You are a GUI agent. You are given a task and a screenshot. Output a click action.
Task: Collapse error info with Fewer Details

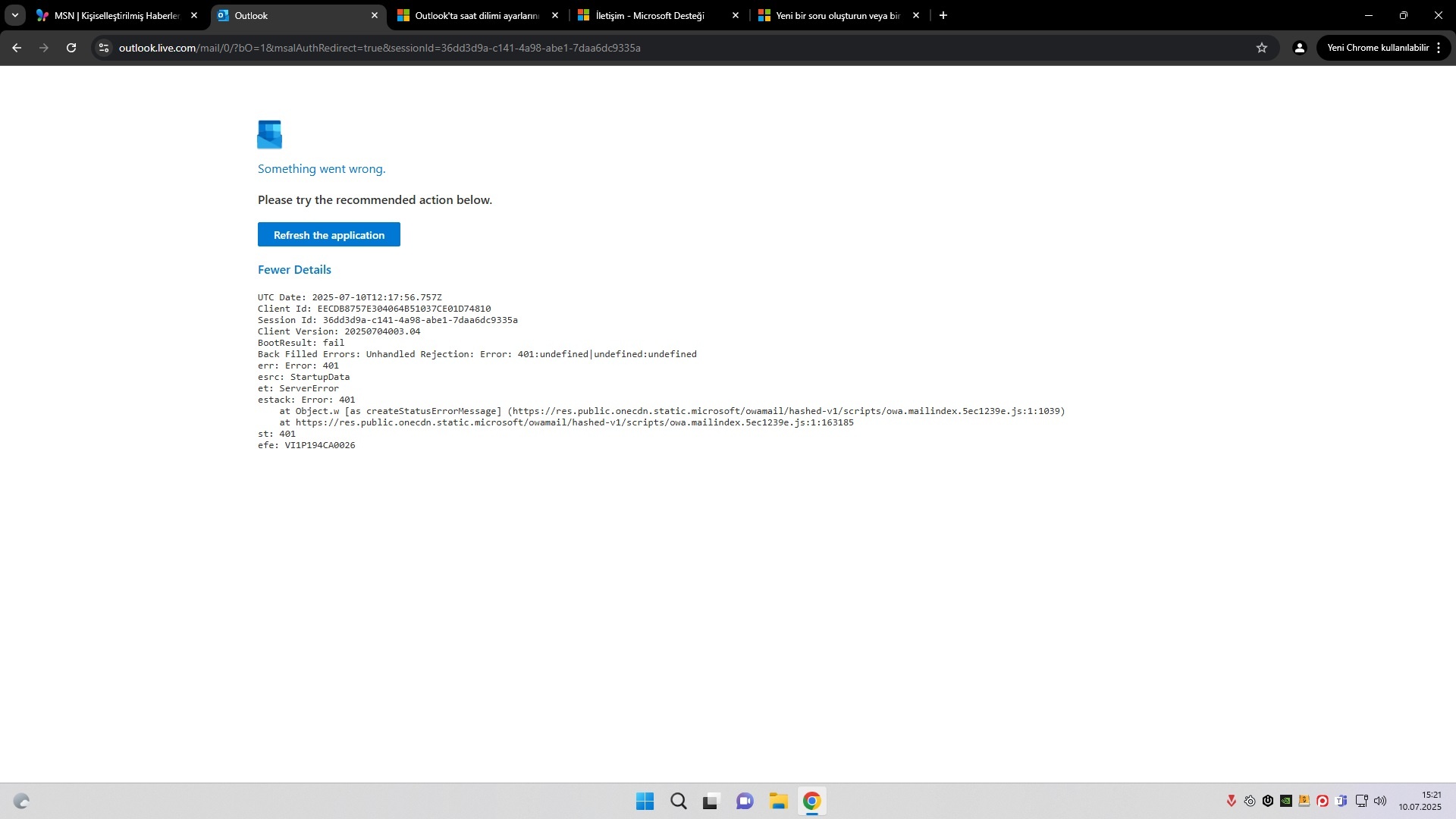pos(294,269)
